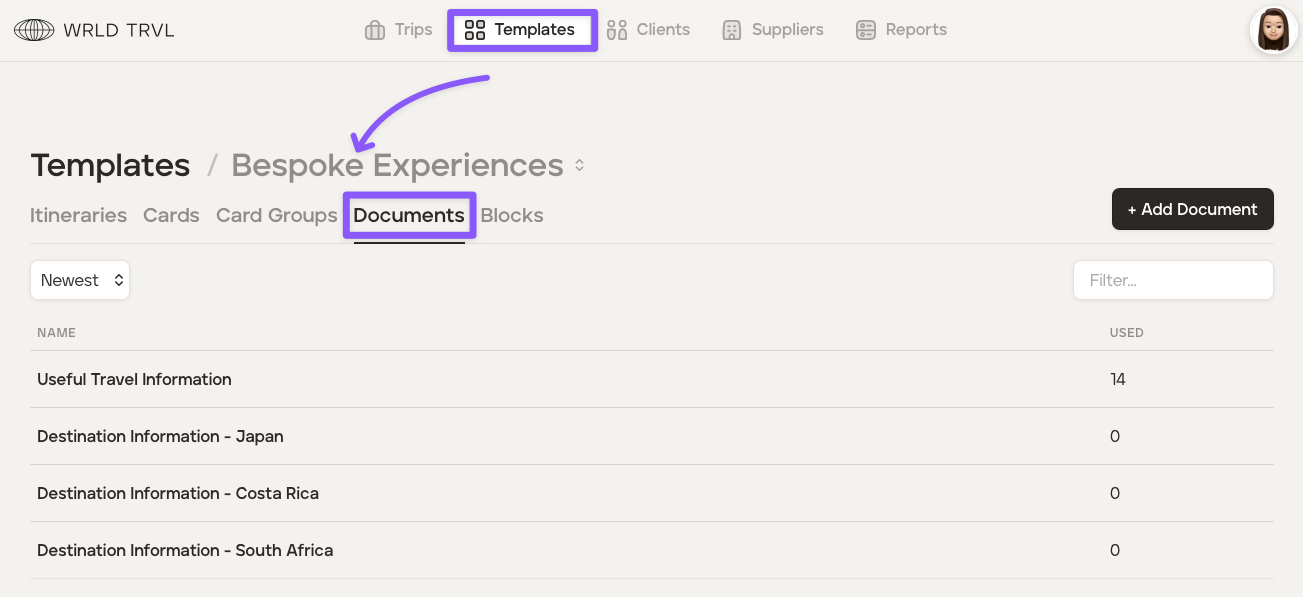
Task: Open Destination Information - Costa Rica document
Action: pyautogui.click(x=178, y=493)
